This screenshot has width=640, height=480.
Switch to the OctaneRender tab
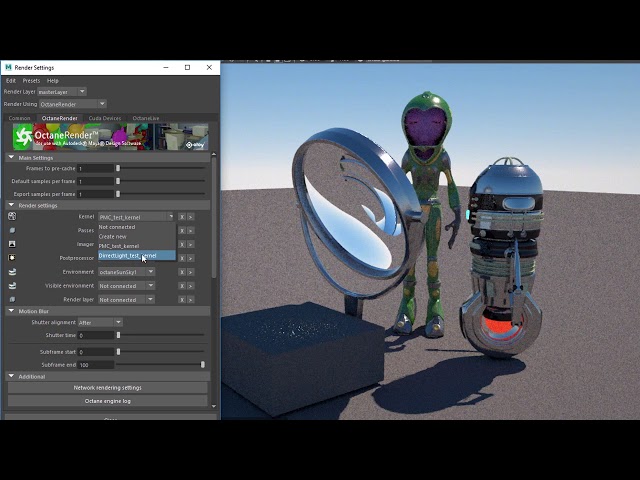(x=60, y=118)
